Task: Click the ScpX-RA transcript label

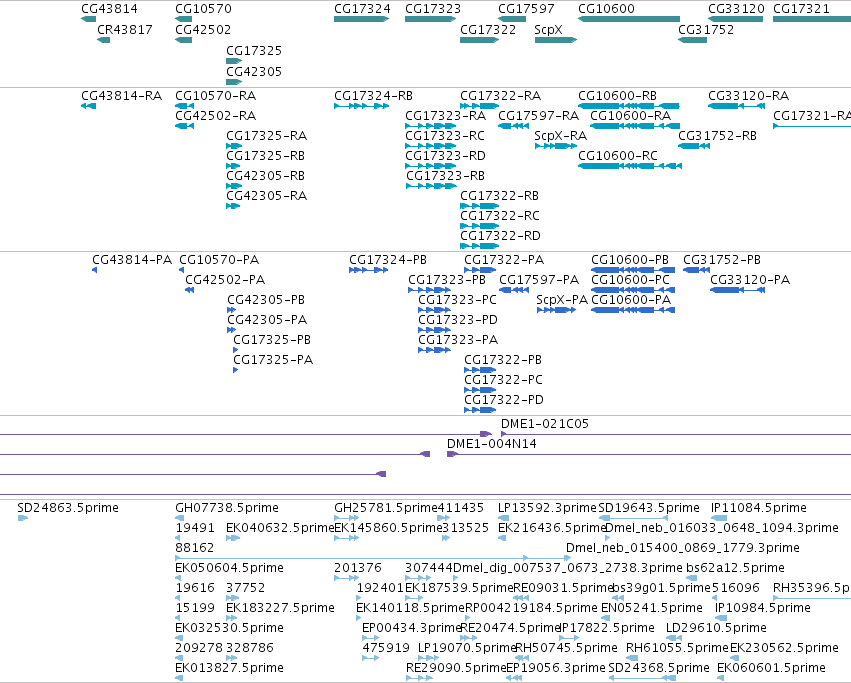Action: pos(561,136)
